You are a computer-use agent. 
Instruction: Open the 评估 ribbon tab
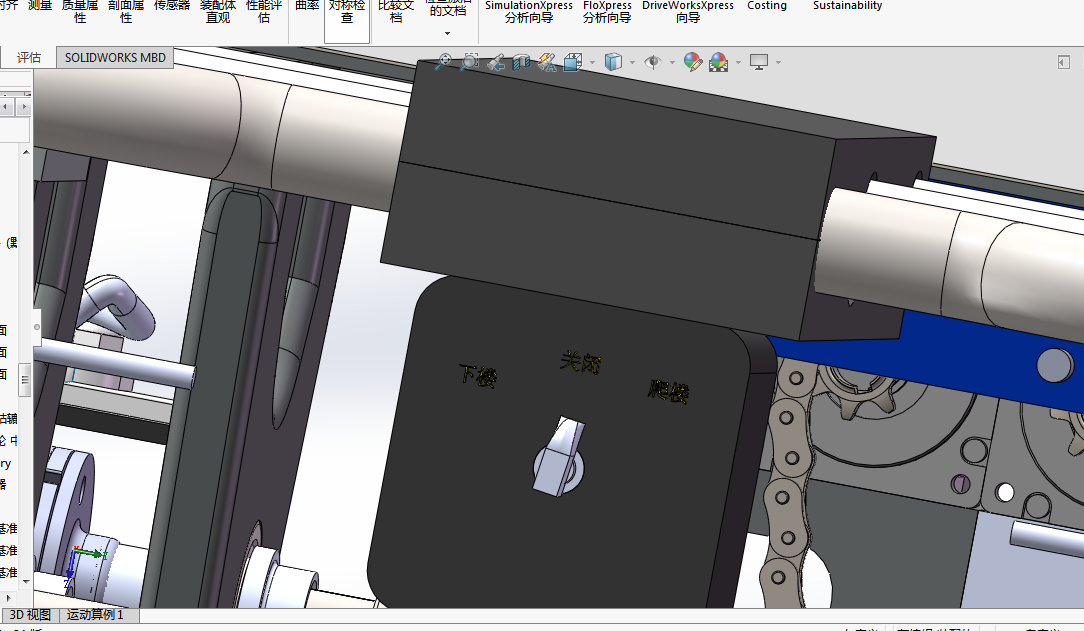click(29, 57)
